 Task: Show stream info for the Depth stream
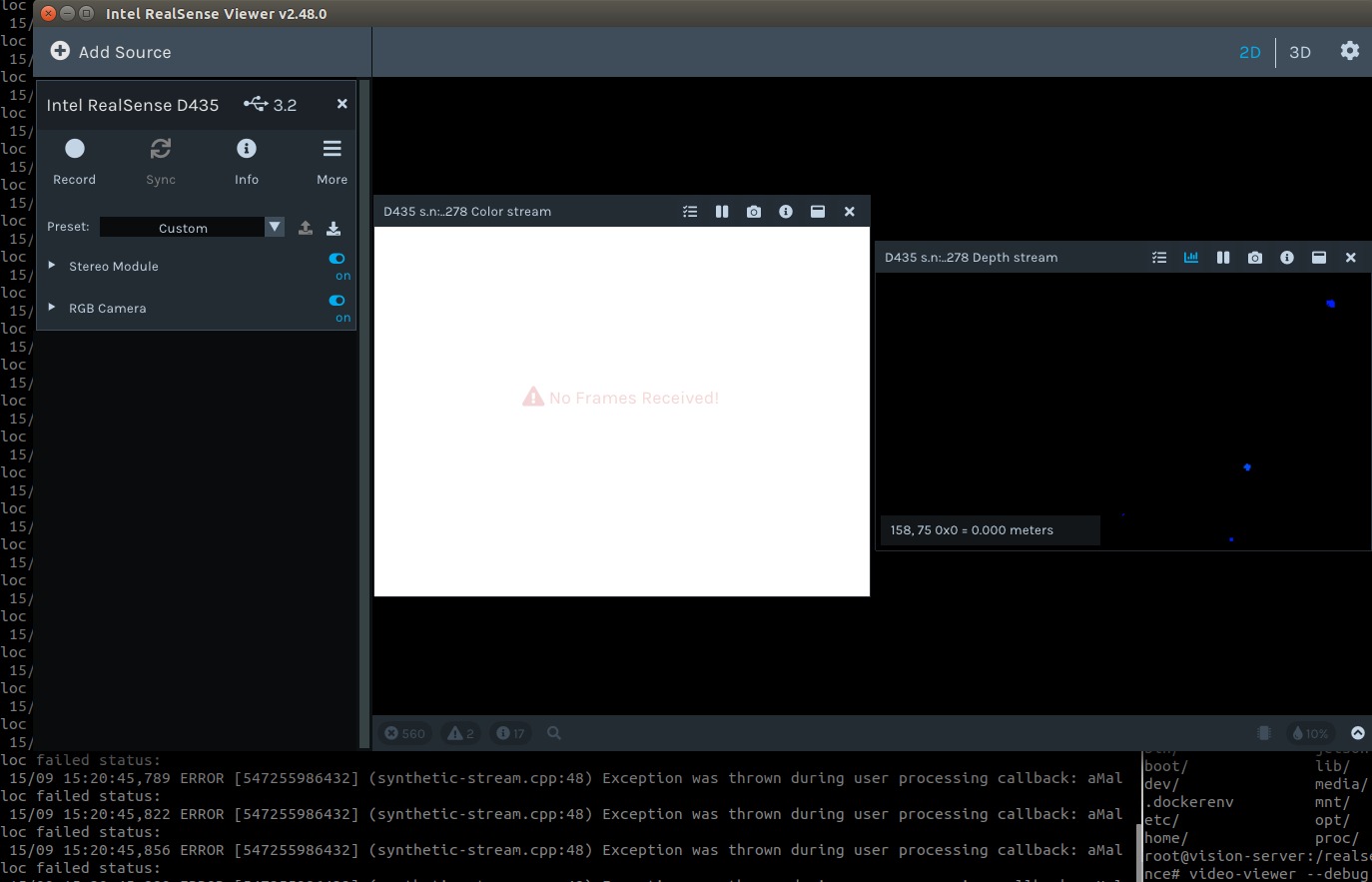pos(1287,257)
